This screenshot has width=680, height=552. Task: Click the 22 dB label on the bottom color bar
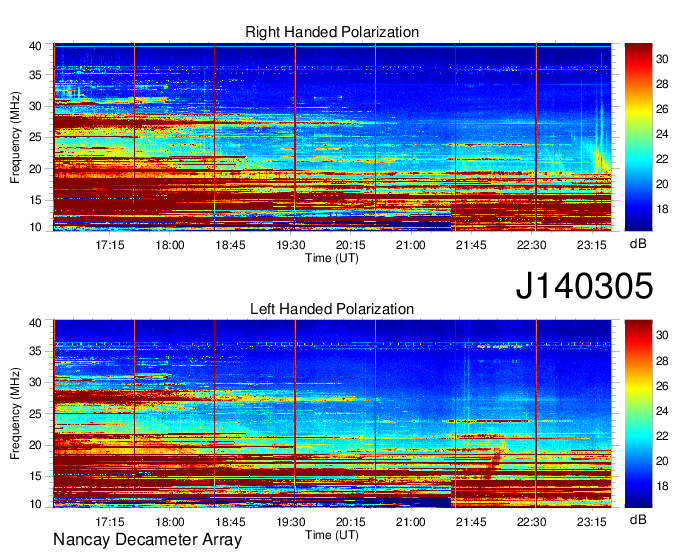click(x=662, y=436)
